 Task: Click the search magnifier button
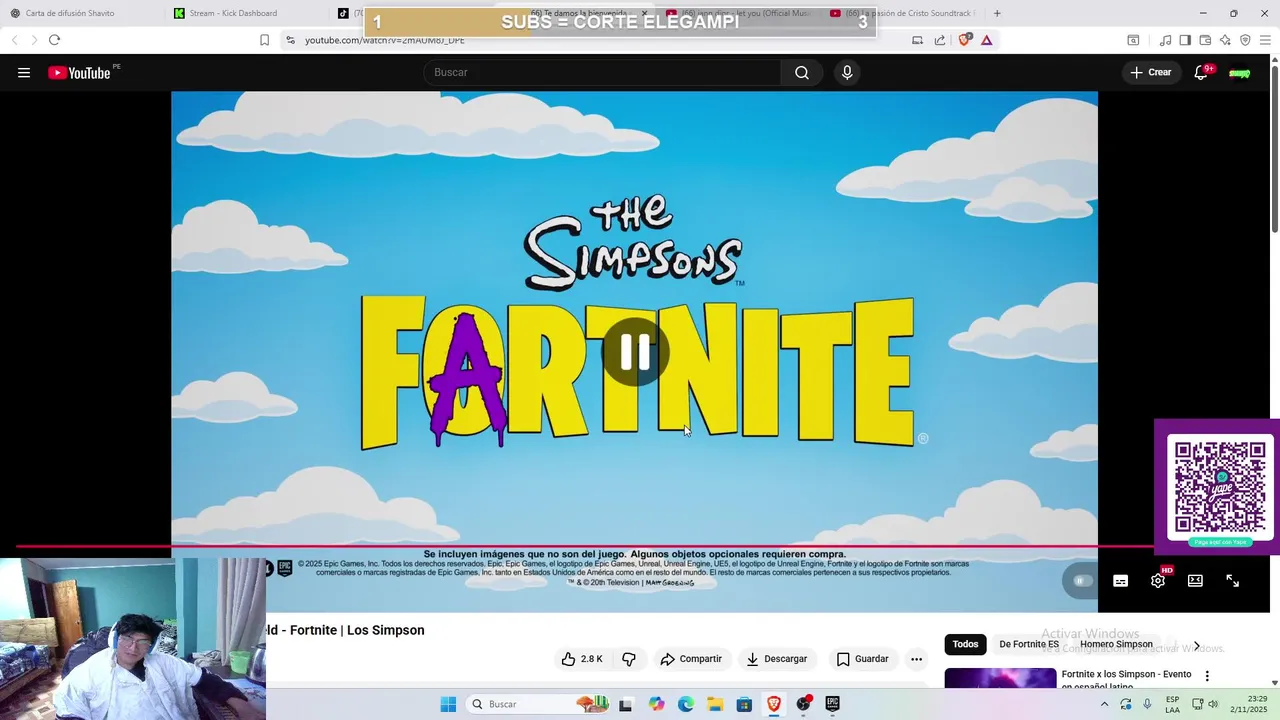point(802,72)
